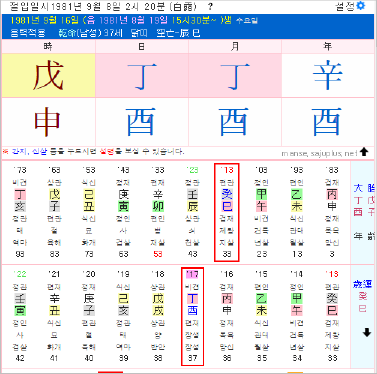Select the hour stem 戊 character
Screen dimensions: 377x374
[x=49, y=75]
